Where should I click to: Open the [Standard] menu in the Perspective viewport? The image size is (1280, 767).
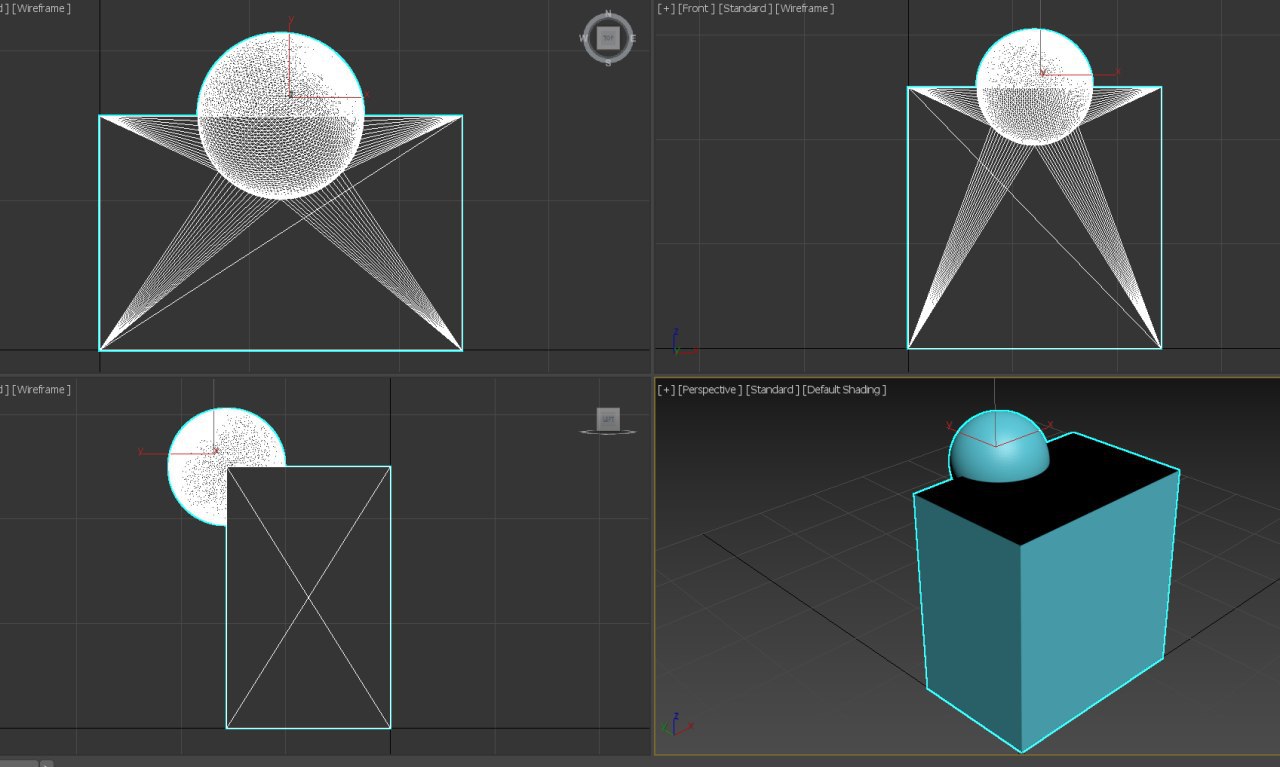point(773,389)
